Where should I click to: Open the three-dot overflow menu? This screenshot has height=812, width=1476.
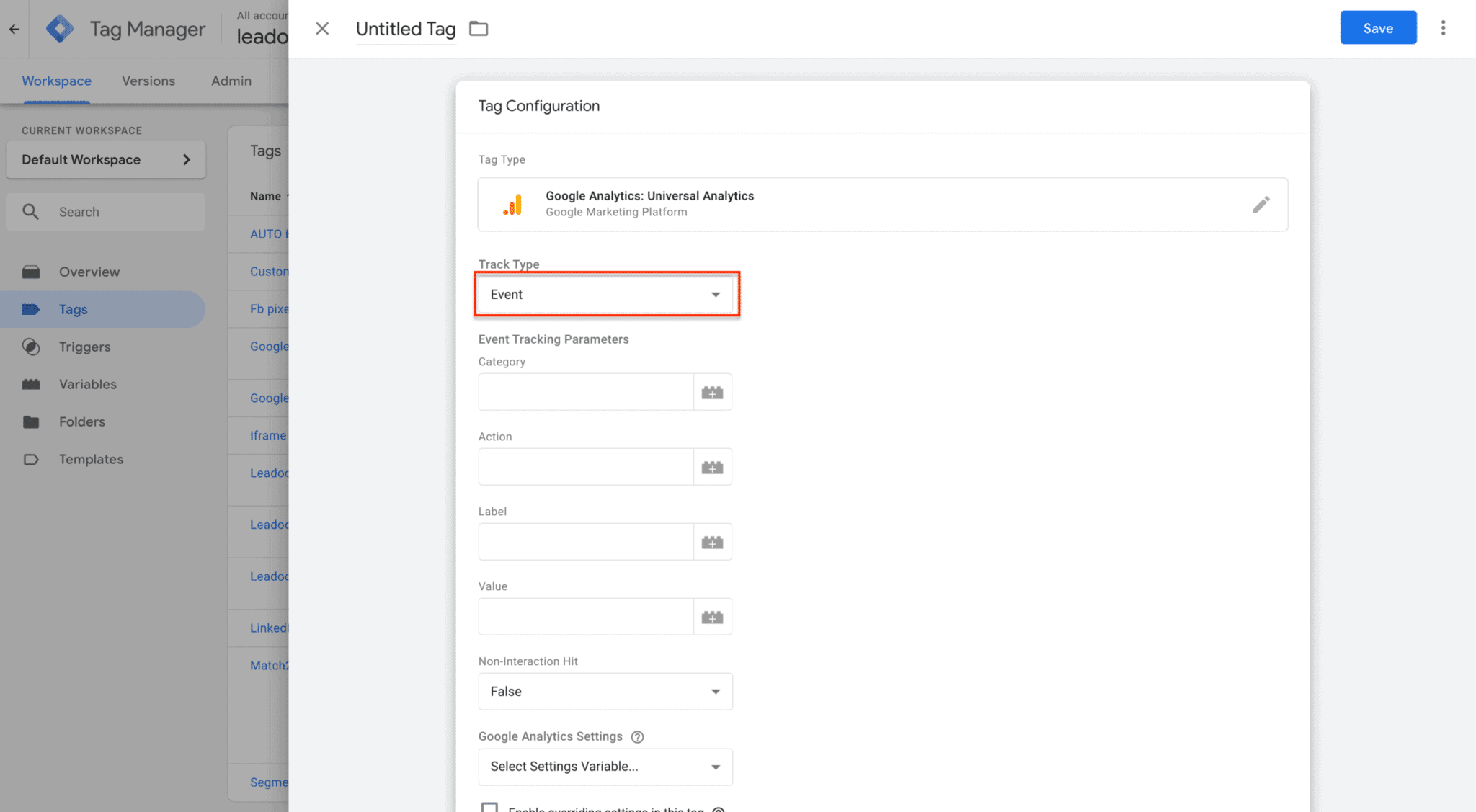click(1444, 27)
